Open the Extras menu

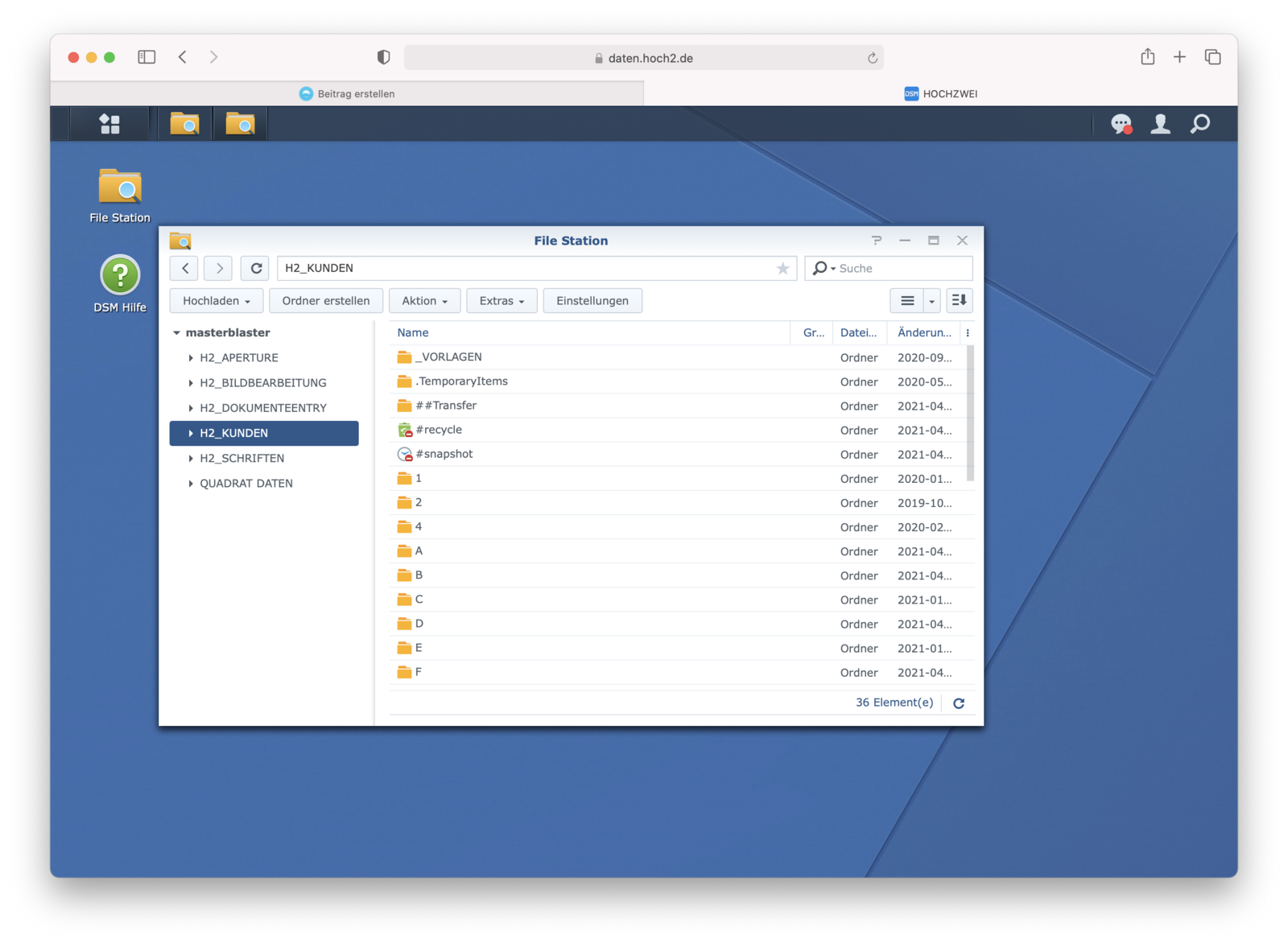point(502,301)
